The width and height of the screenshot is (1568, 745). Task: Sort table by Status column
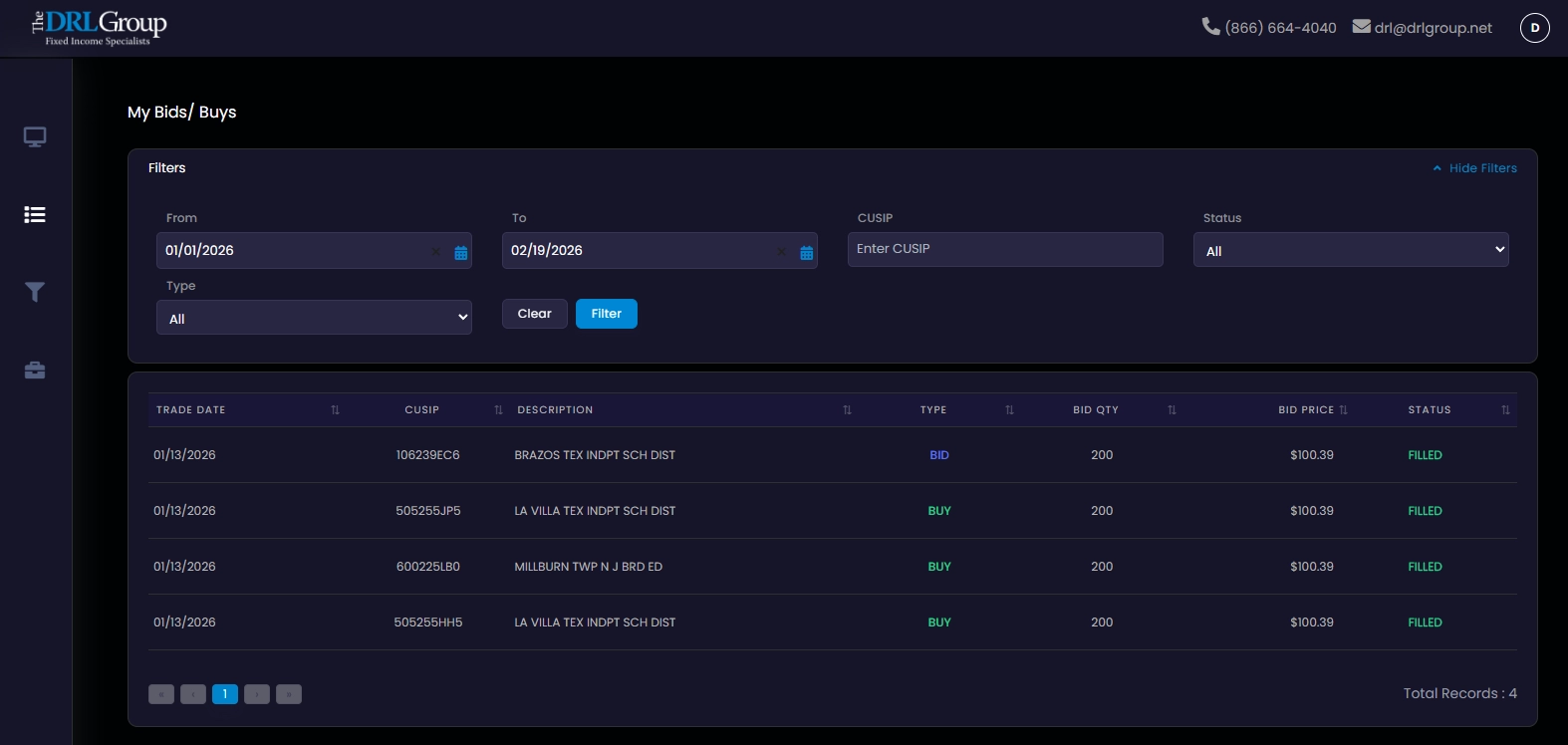pyautogui.click(x=1504, y=410)
